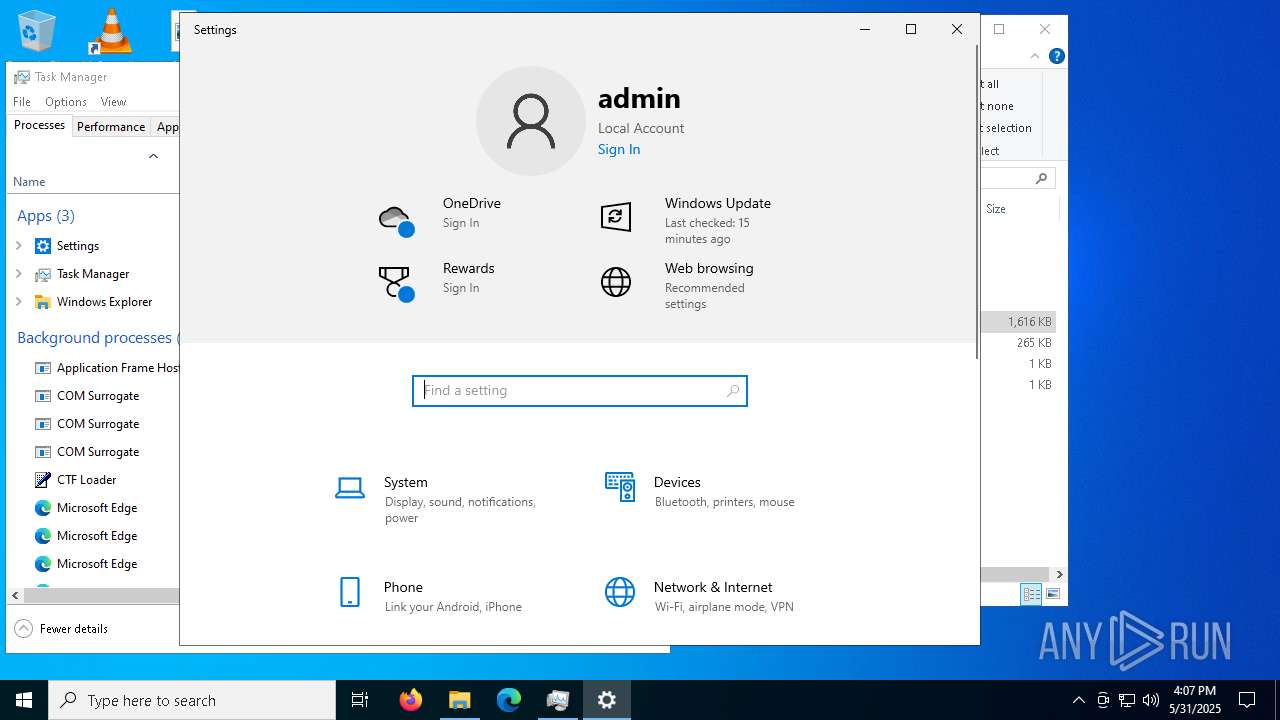Select the 265 KB file row in Explorer

click(1018, 343)
